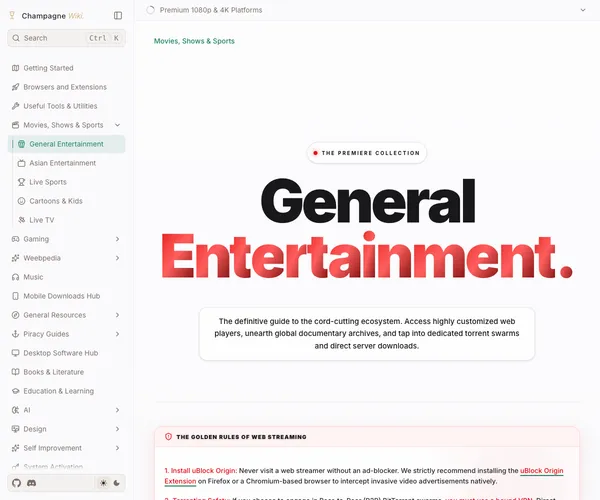
Task: Click the Live TV satellite icon
Action: coord(21,220)
